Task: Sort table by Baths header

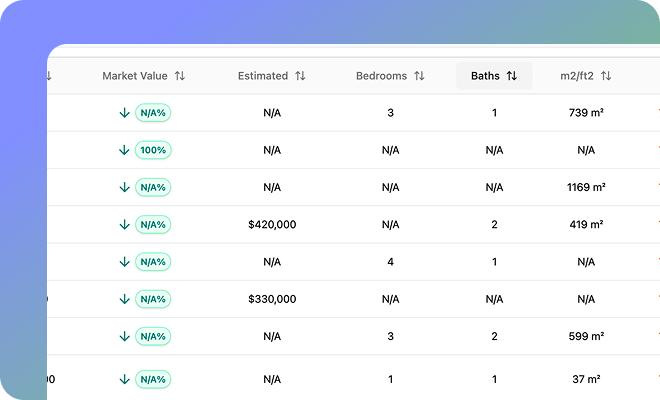Action: [x=485, y=76]
